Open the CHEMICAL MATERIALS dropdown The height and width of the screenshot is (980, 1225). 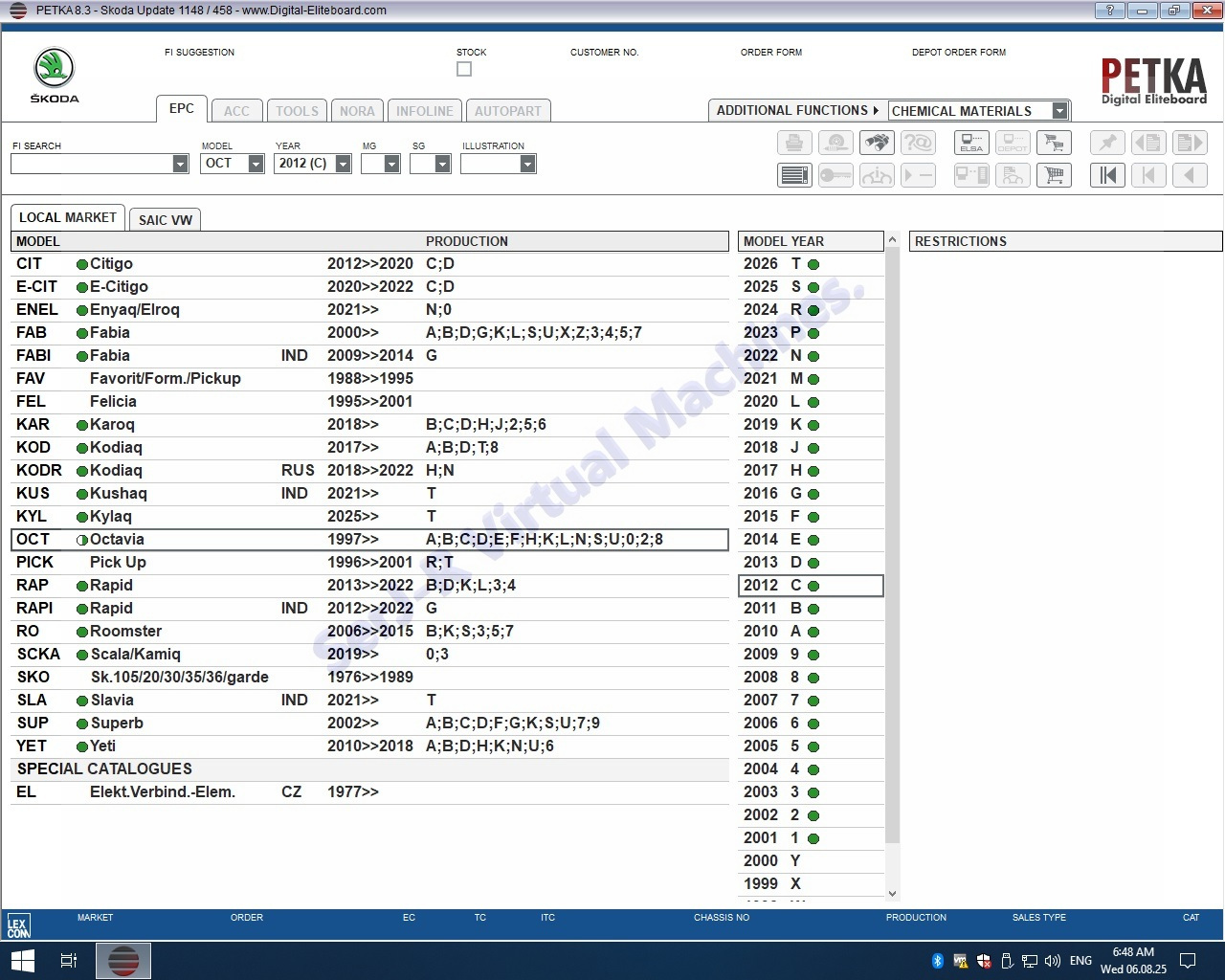point(1059,111)
